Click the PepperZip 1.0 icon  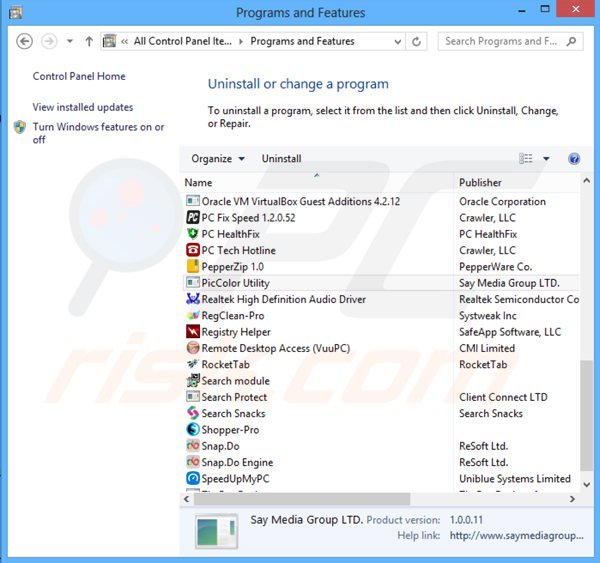coord(193,266)
